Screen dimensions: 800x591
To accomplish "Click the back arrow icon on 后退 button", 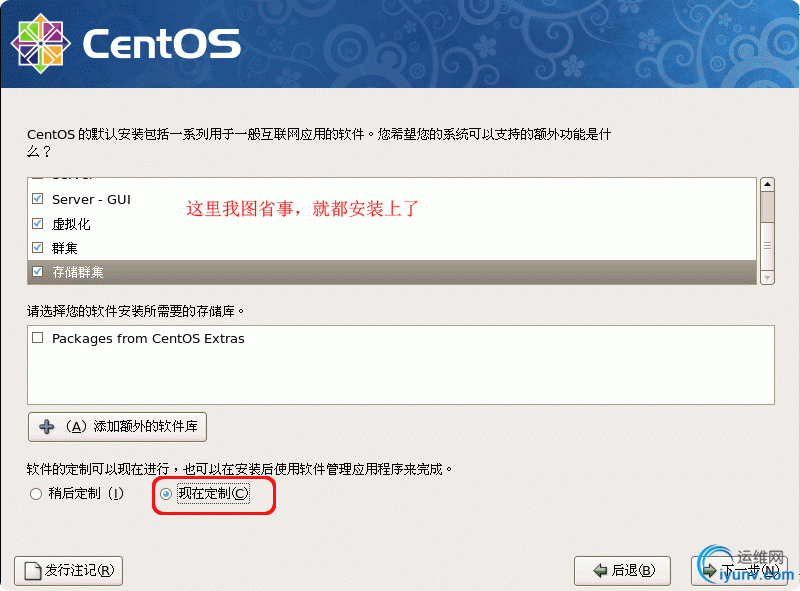I will pyautogui.click(x=601, y=571).
